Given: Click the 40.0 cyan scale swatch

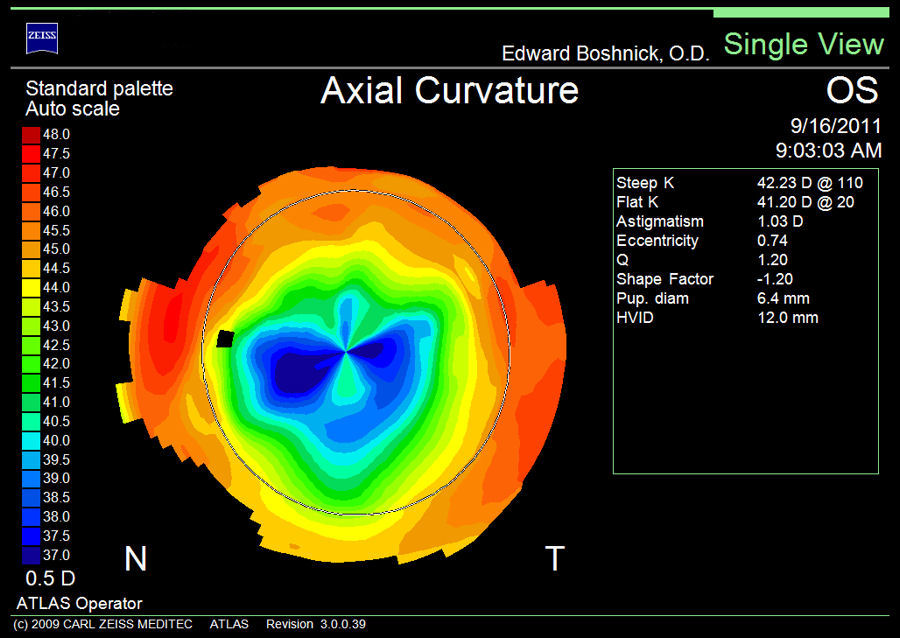Looking at the screenshot, I should pyautogui.click(x=31, y=440).
